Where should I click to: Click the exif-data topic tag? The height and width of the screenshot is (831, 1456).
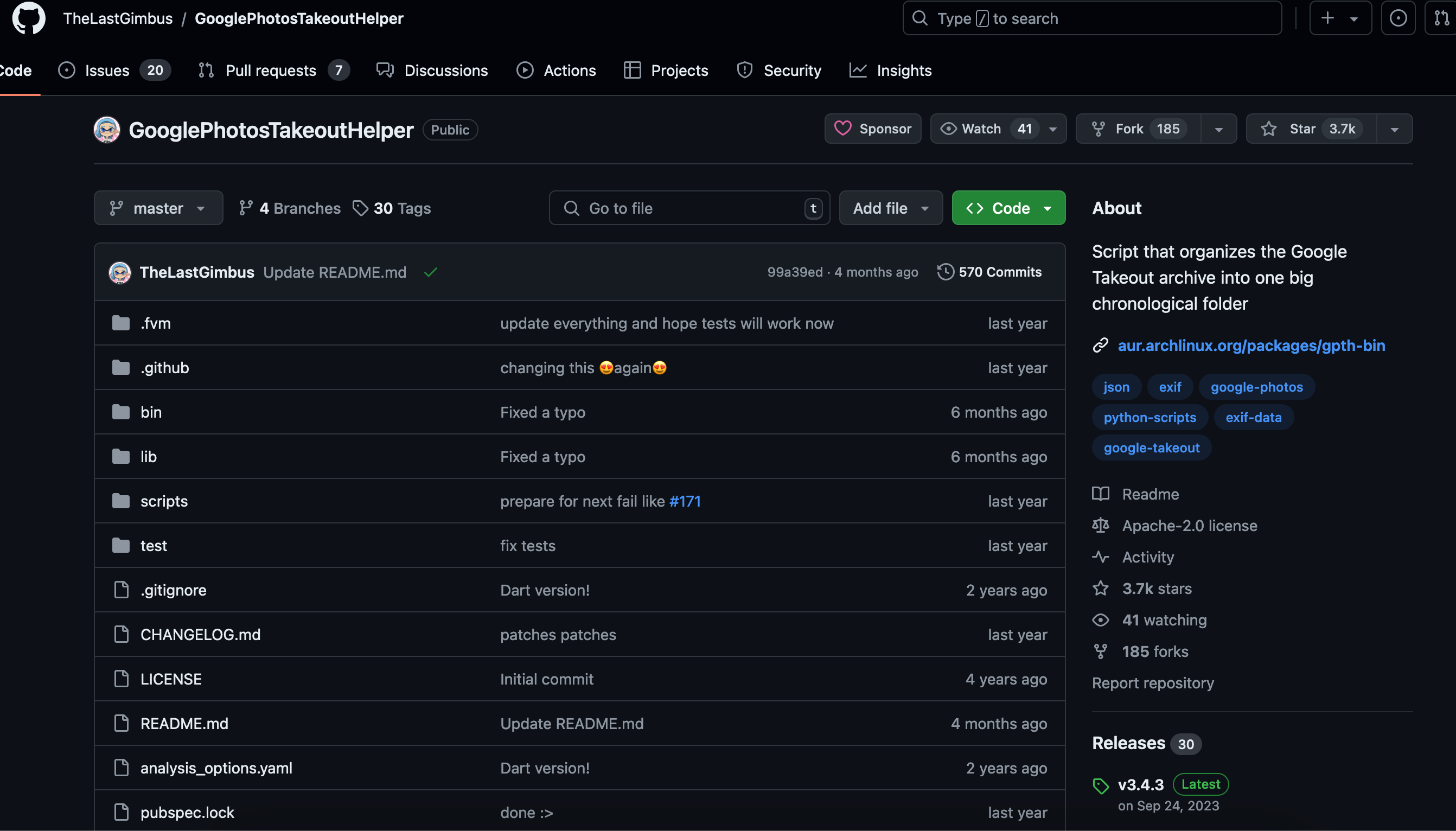pyautogui.click(x=1253, y=417)
